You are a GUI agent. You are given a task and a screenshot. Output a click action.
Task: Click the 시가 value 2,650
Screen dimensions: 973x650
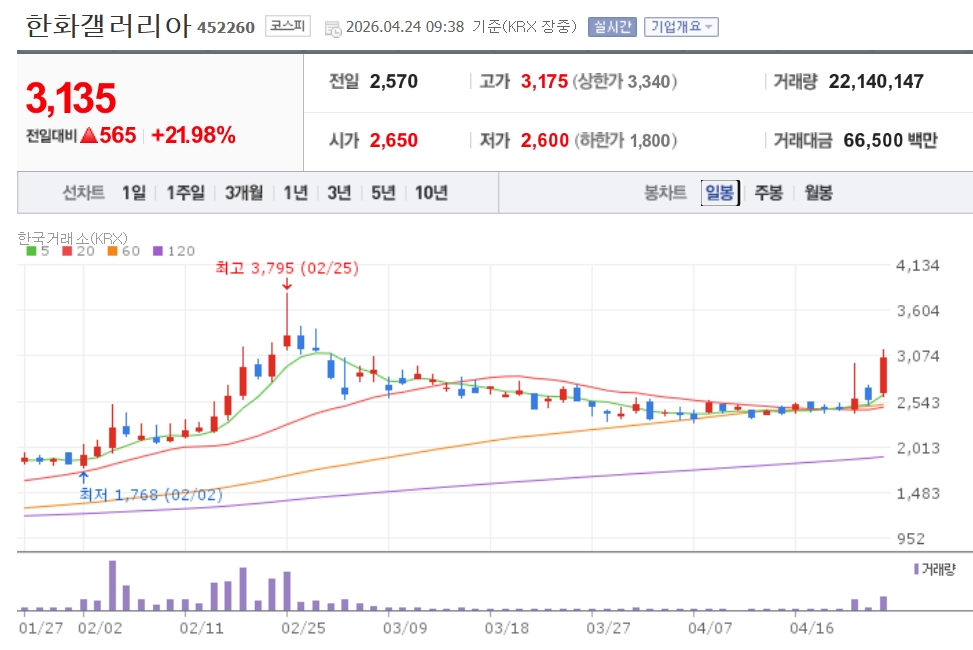[393, 140]
